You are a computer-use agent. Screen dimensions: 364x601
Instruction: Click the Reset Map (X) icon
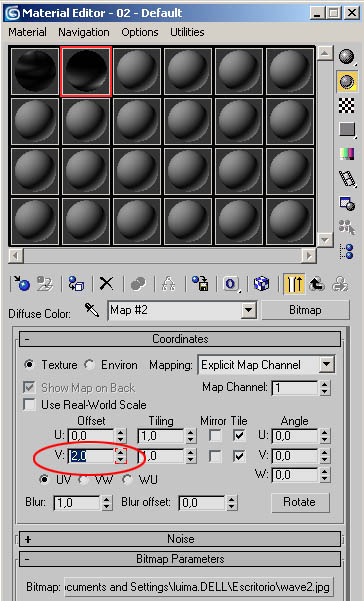107,284
